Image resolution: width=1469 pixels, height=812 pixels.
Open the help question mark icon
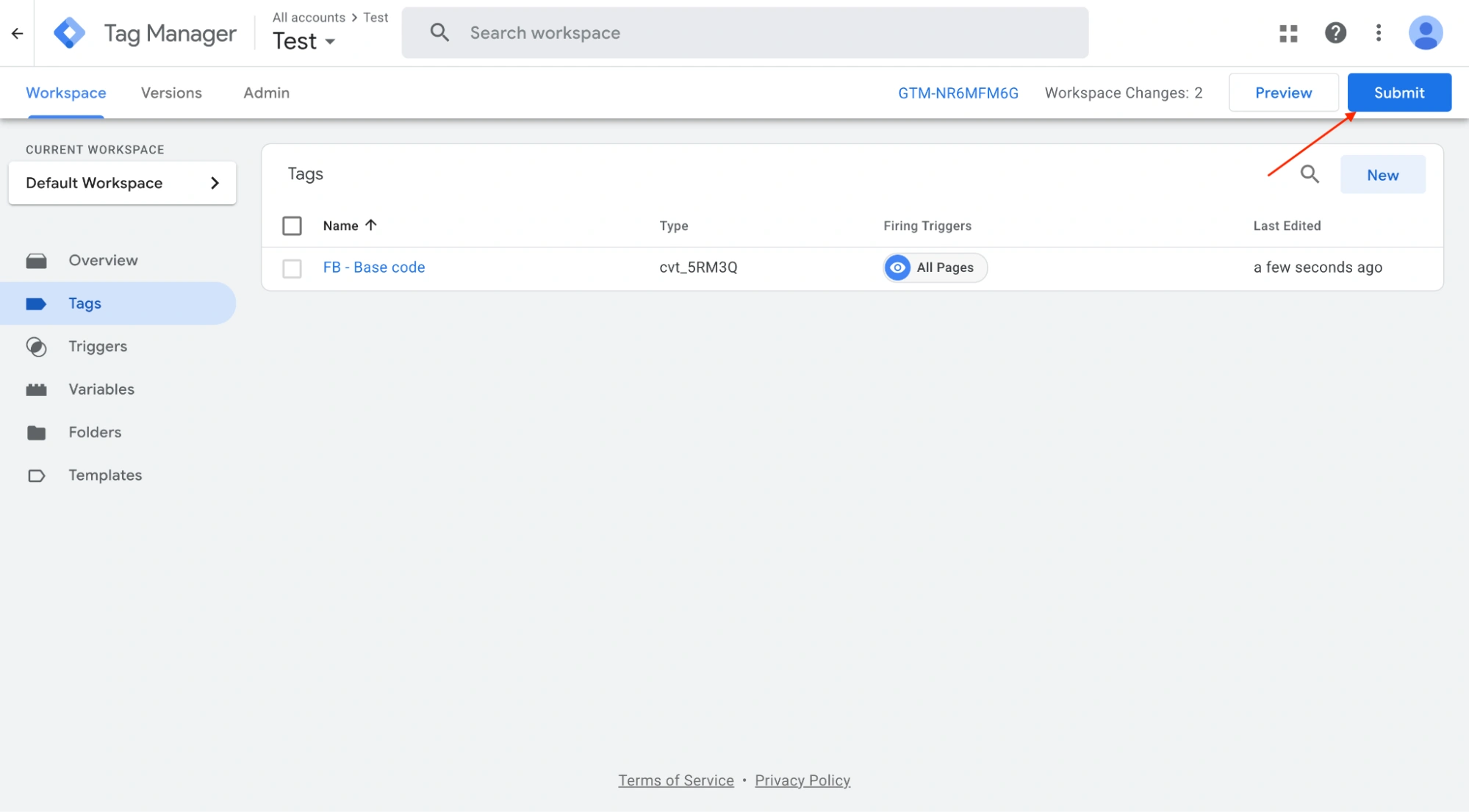(x=1335, y=33)
